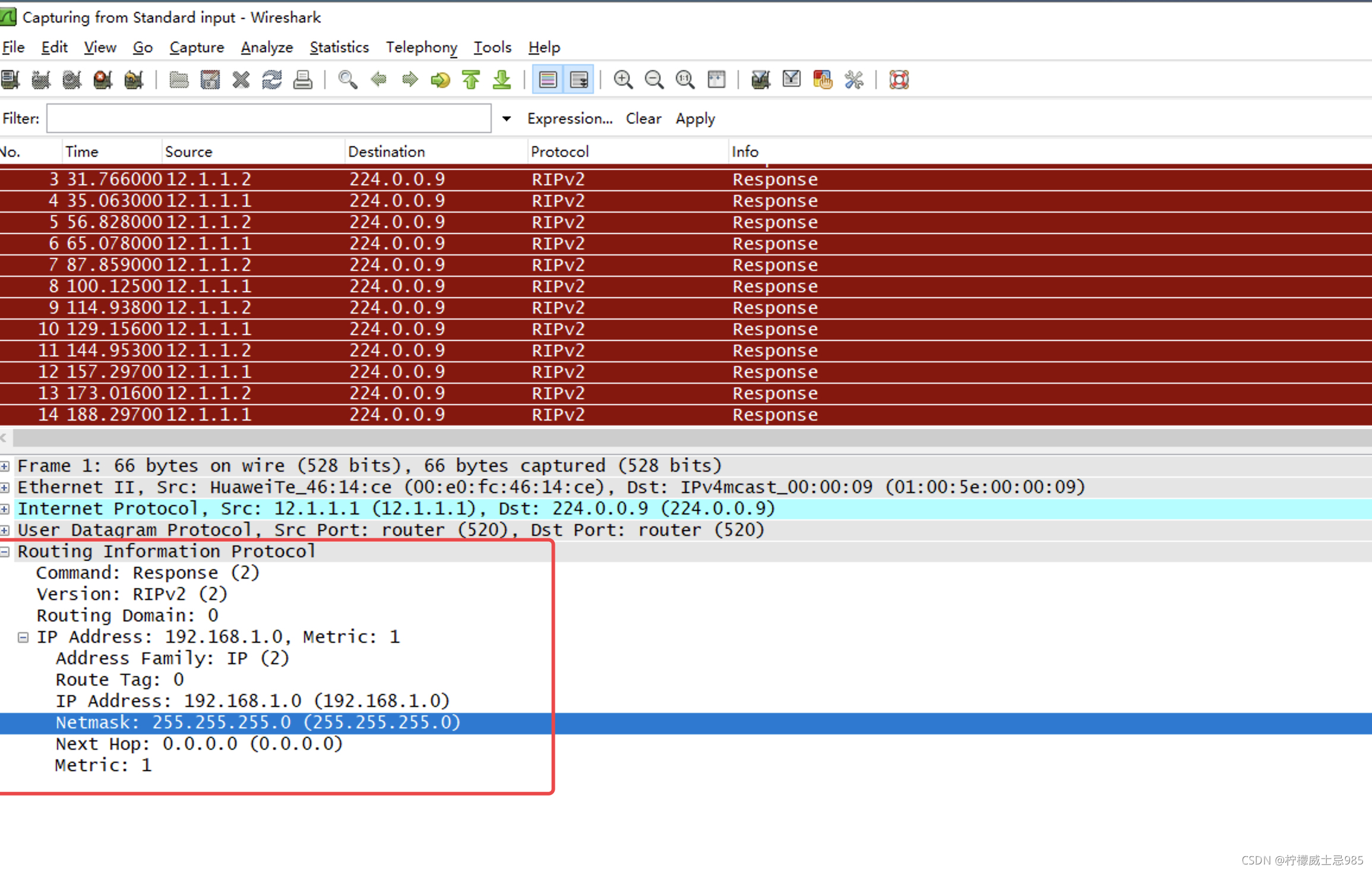The image size is (1372, 871).
Task: Toggle Auto Scroll in live capture
Action: (579, 80)
